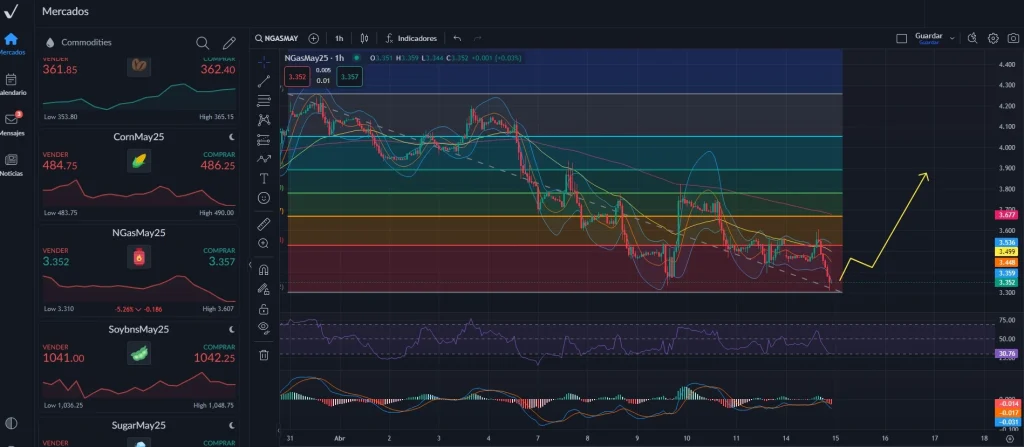Click the SoybnsMay25 soybean icon

click(x=138, y=353)
